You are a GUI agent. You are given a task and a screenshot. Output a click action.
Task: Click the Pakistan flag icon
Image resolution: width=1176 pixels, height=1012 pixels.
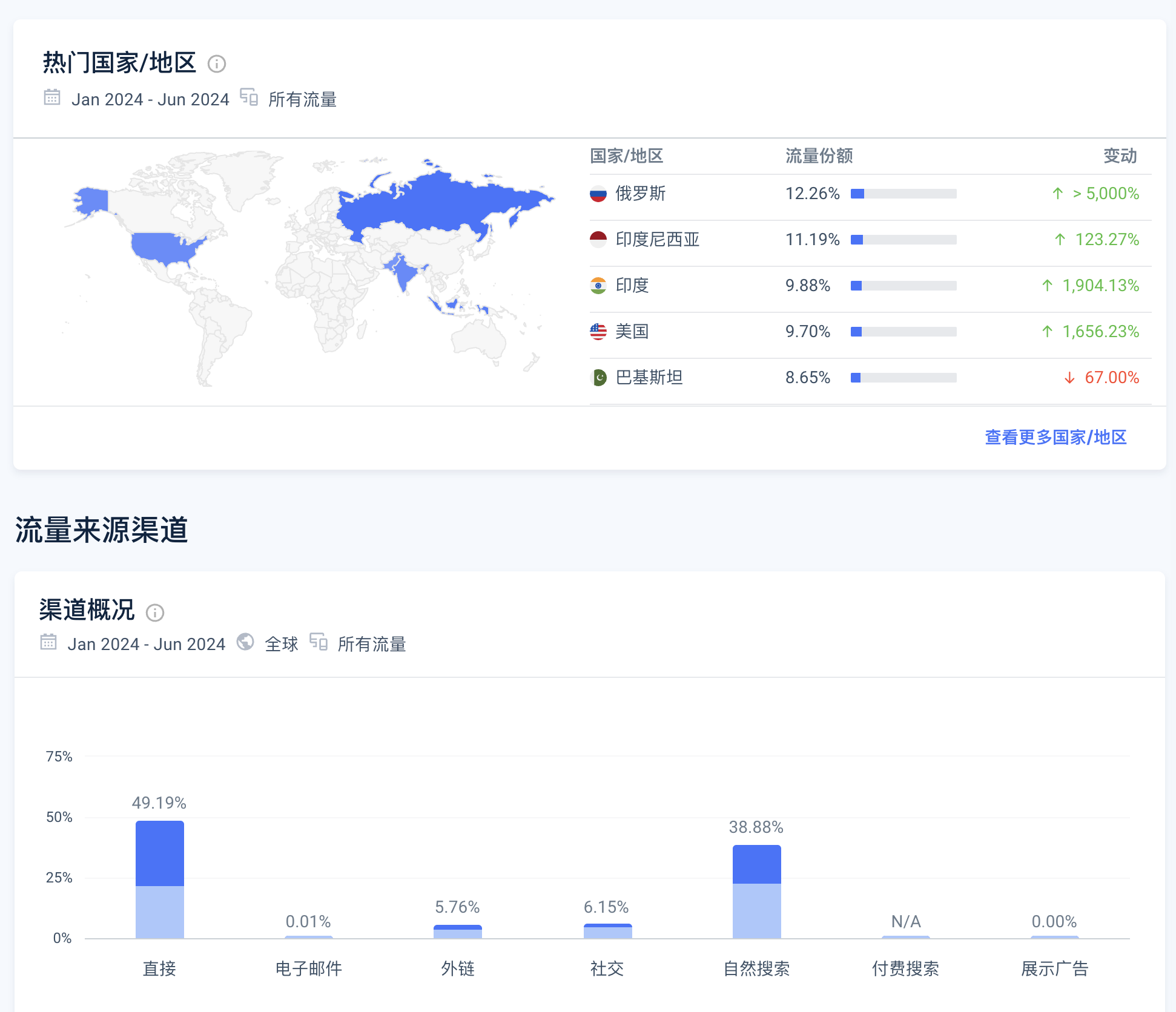(598, 378)
